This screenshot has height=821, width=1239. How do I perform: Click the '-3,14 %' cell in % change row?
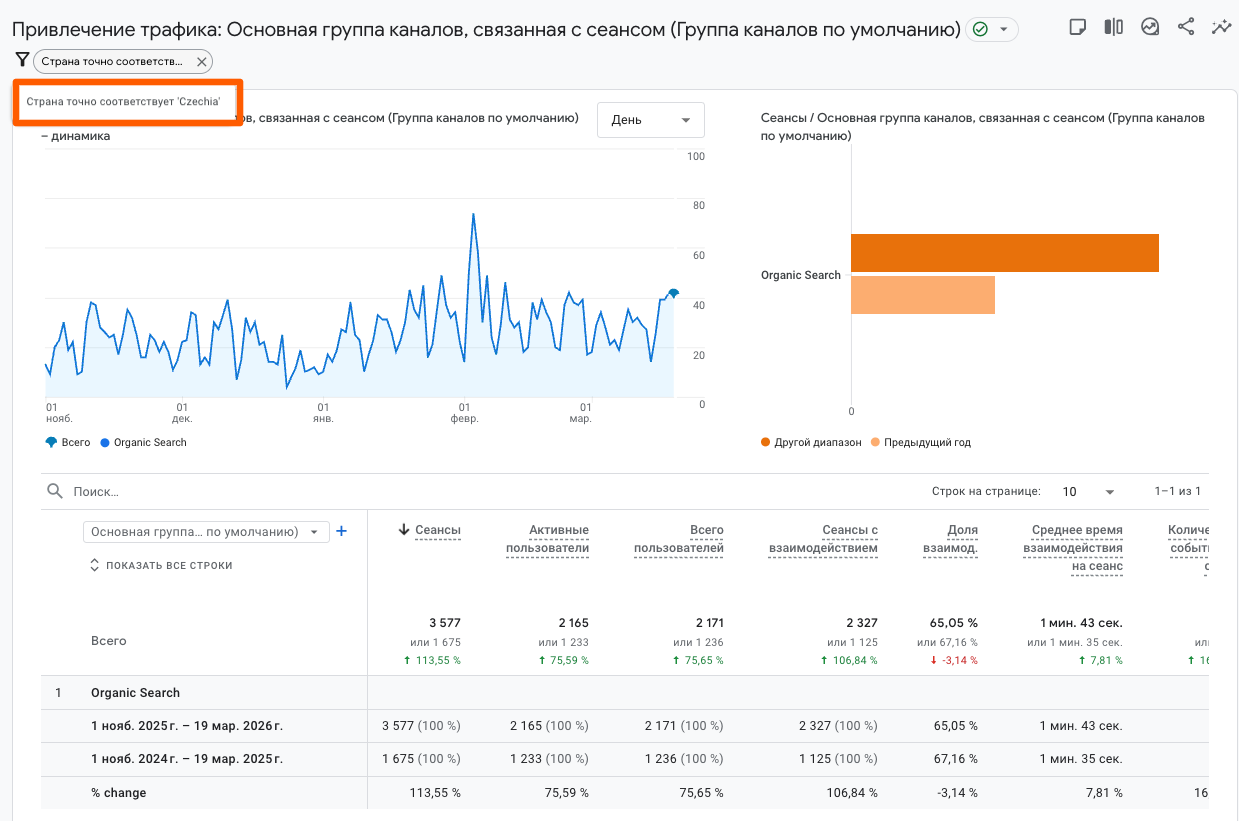pyautogui.click(x=956, y=793)
